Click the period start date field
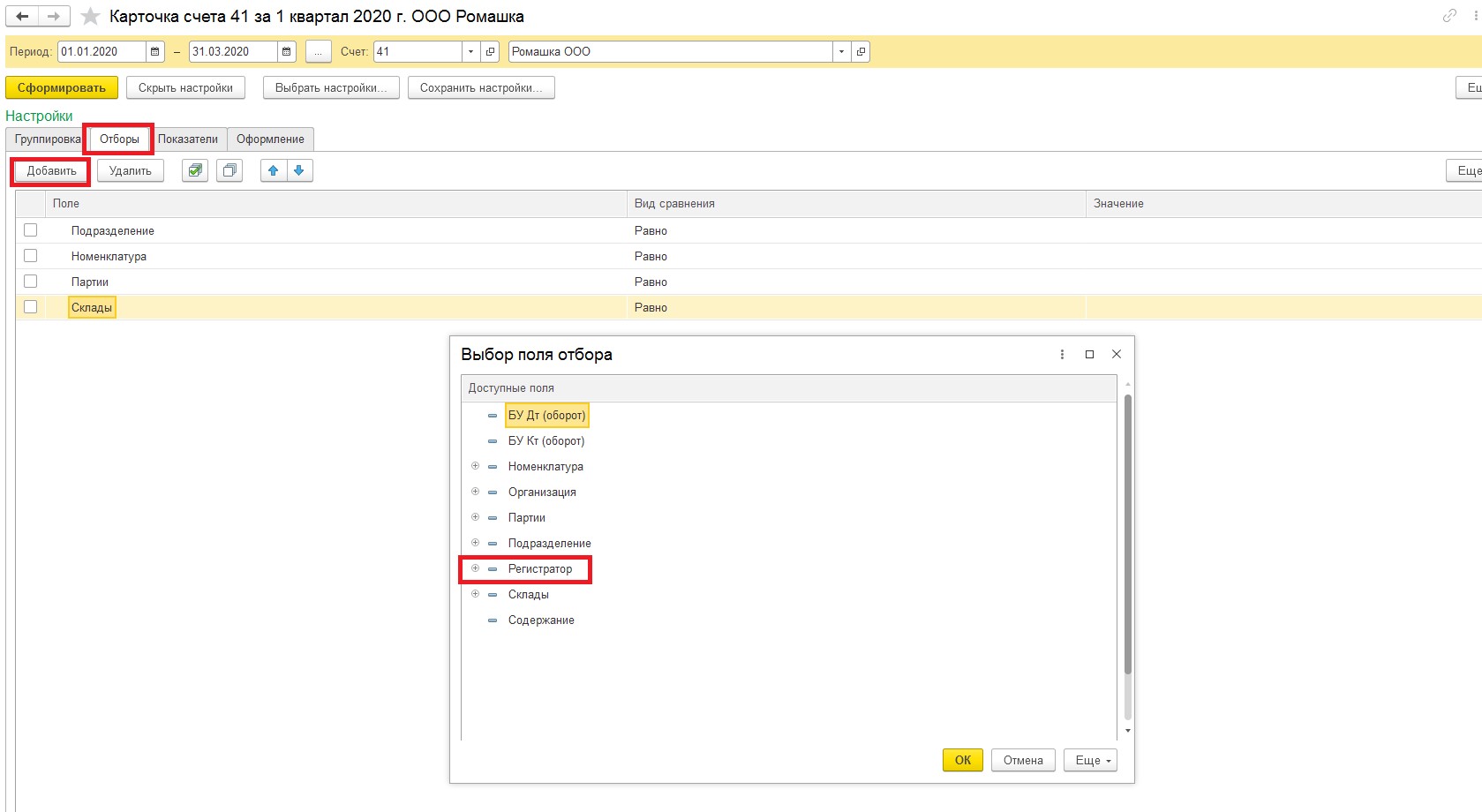Viewport: 1482px width, 812px height. (x=102, y=51)
